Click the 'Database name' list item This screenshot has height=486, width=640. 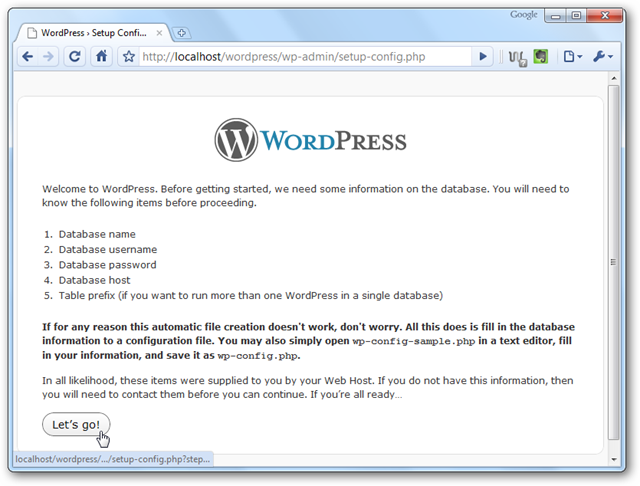(x=97, y=234)
